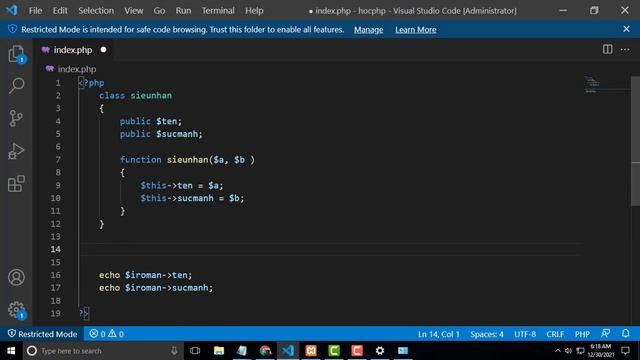The image size is (640, 360).
Task: Click on '$this->ten = $a;' line
Action: click(182, 185)
